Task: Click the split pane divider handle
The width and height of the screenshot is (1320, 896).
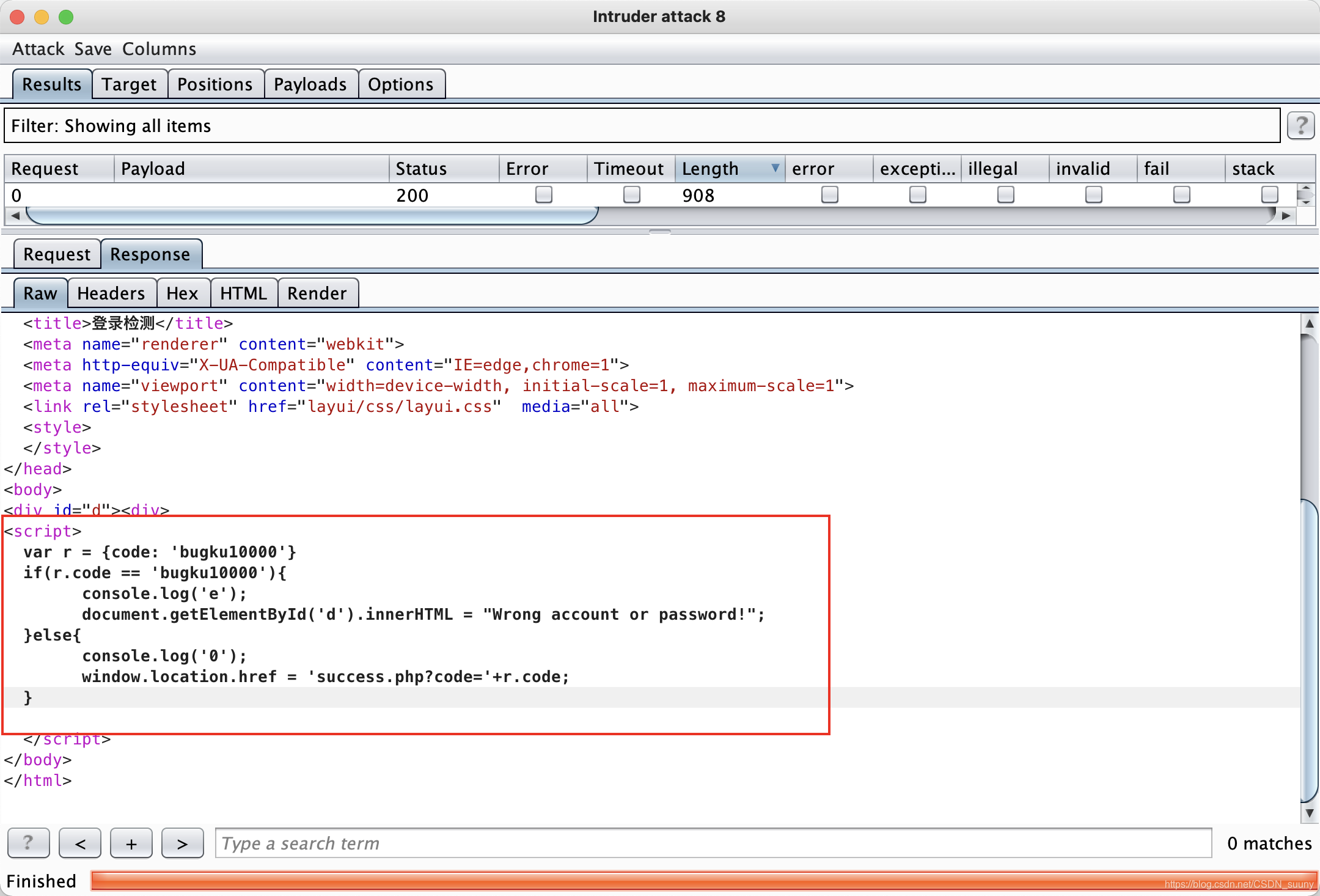Action: tap(660, 232)
